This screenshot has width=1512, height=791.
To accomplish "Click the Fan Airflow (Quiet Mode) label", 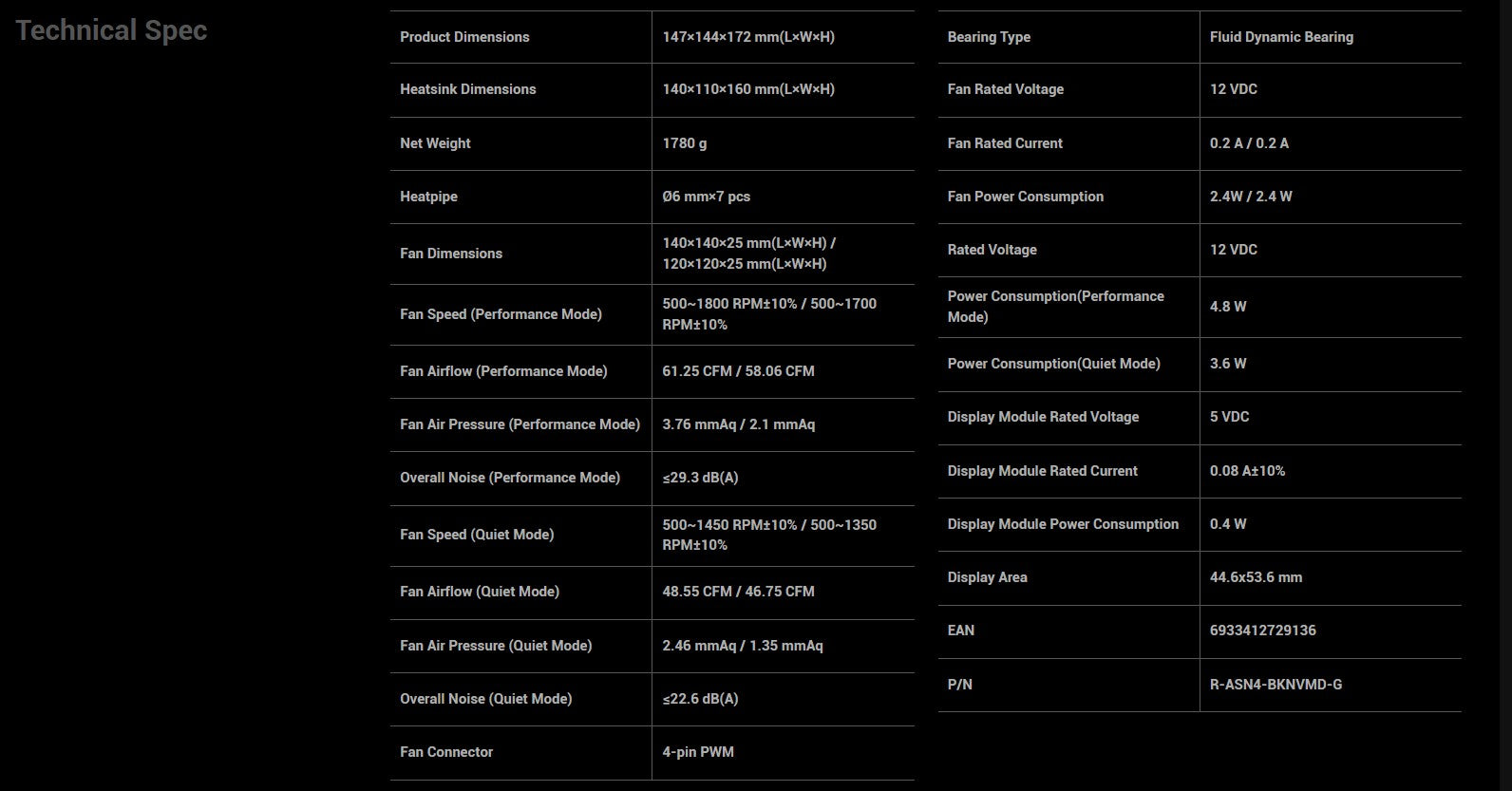I will click(x=480, y=592).
